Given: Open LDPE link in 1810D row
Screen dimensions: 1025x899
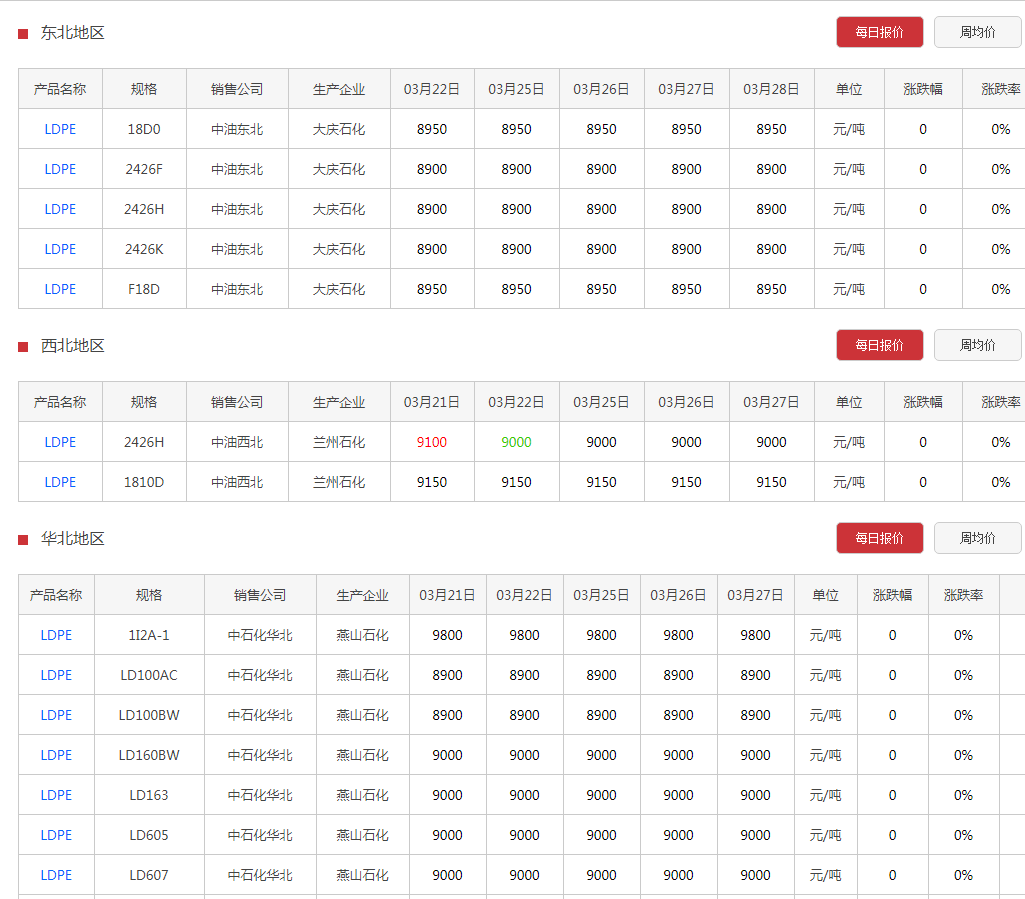Looking at the screenshot, I should click(x=60, y=482).
